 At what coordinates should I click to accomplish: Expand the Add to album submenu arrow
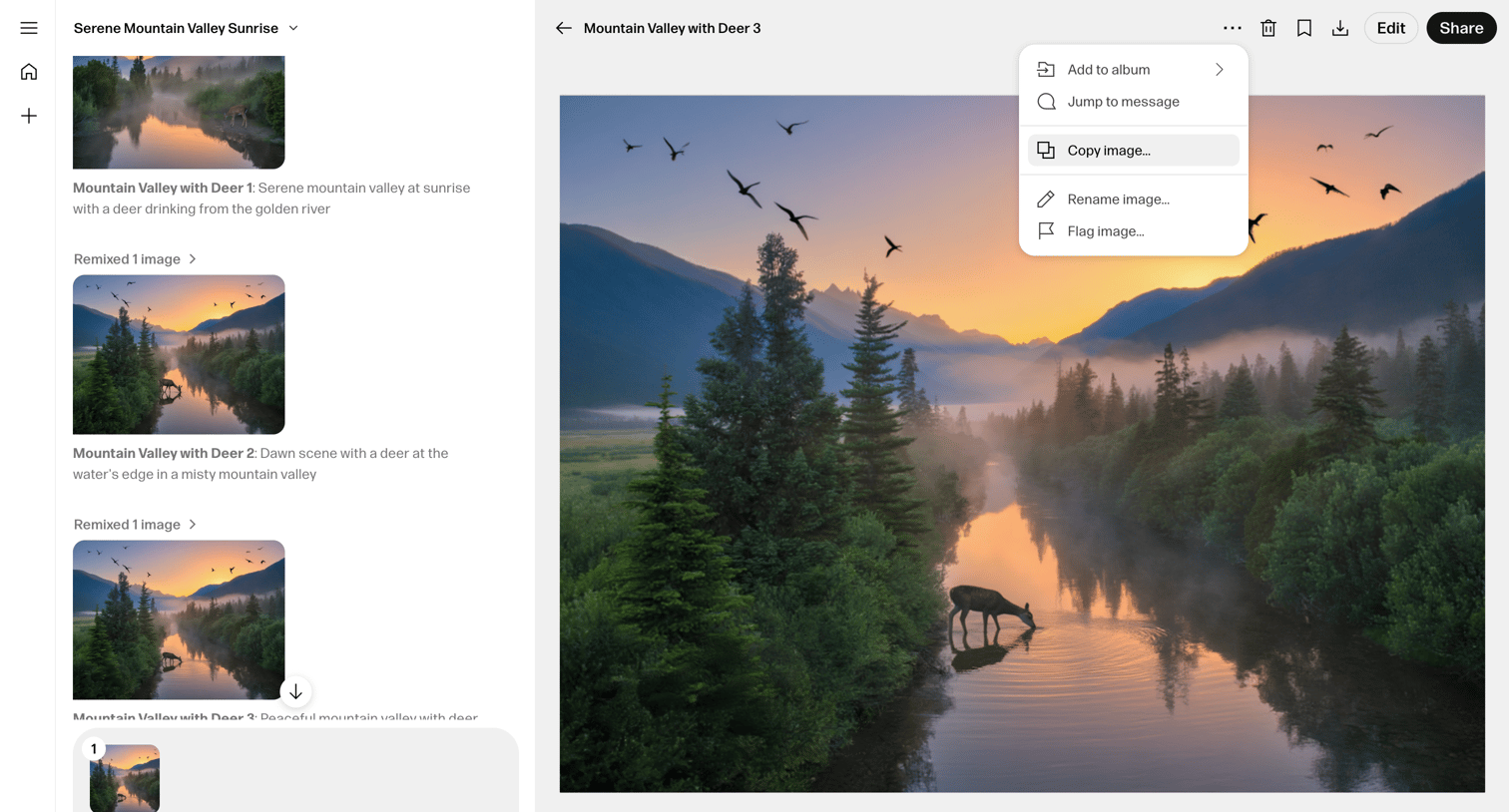tap(1220, 70)
